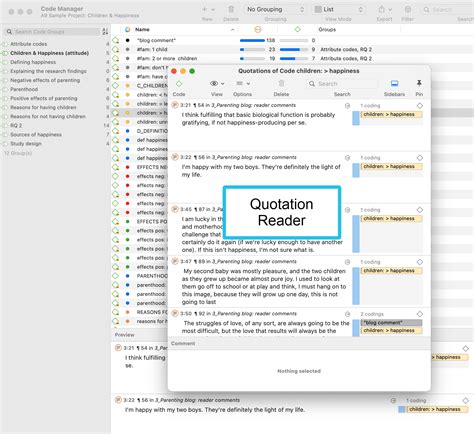Click *blog comment* tag on quotation 3:50
Screen dimensions: 474x434
391,323
